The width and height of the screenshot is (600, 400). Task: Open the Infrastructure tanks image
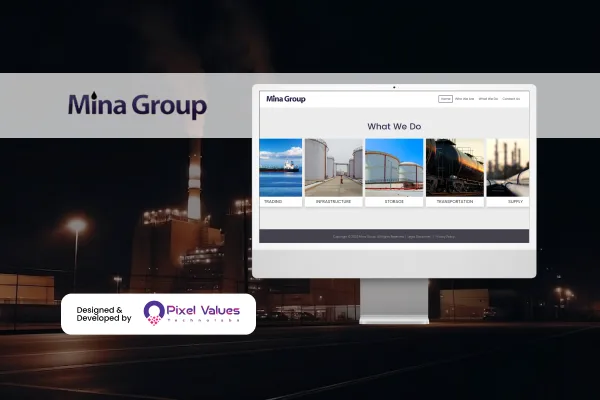pos(333,167)
